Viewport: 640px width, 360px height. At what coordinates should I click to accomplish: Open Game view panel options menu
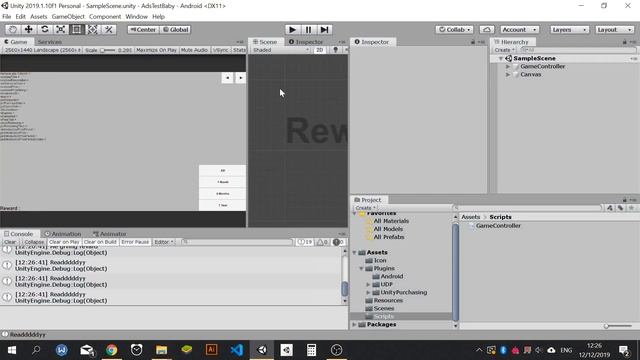point(240,42)
